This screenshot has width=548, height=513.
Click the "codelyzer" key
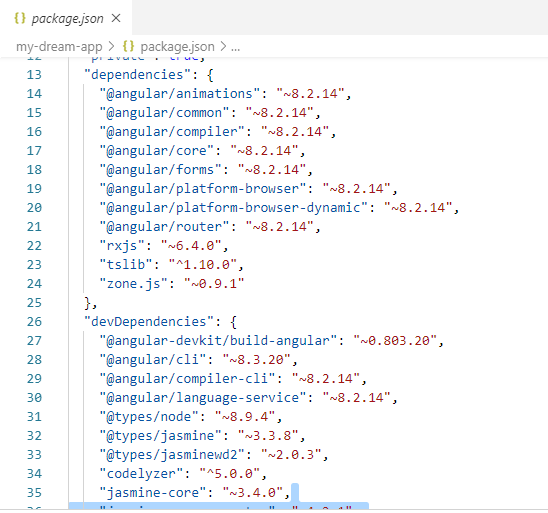point(141,474)
